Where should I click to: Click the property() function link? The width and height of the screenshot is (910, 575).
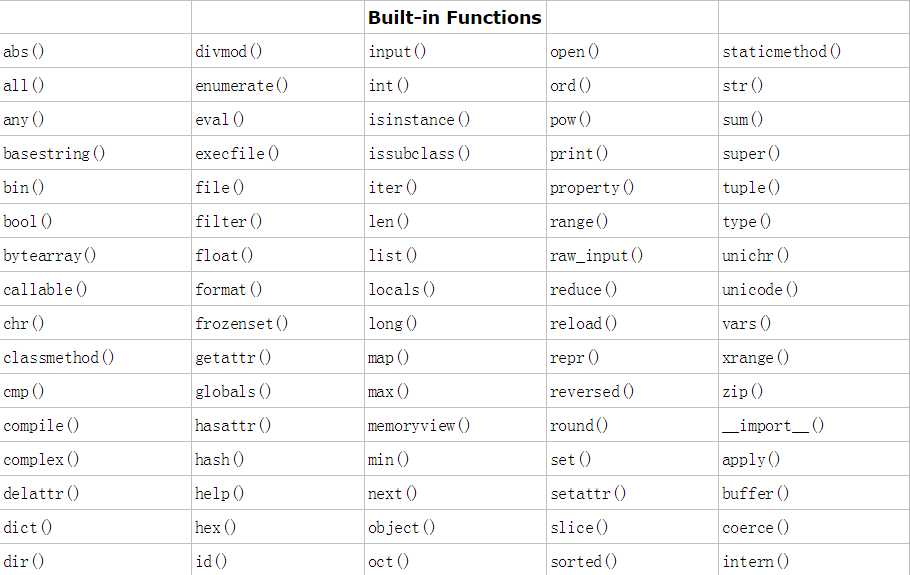592,188
